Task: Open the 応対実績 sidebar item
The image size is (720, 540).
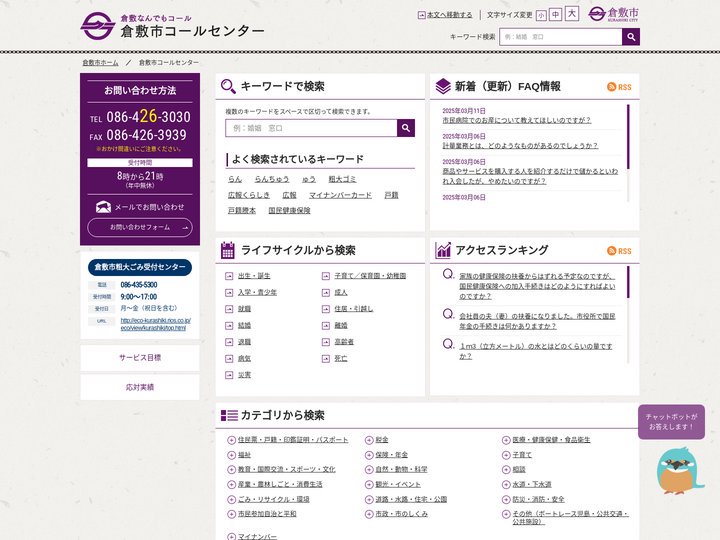Action: coord(140,388)
